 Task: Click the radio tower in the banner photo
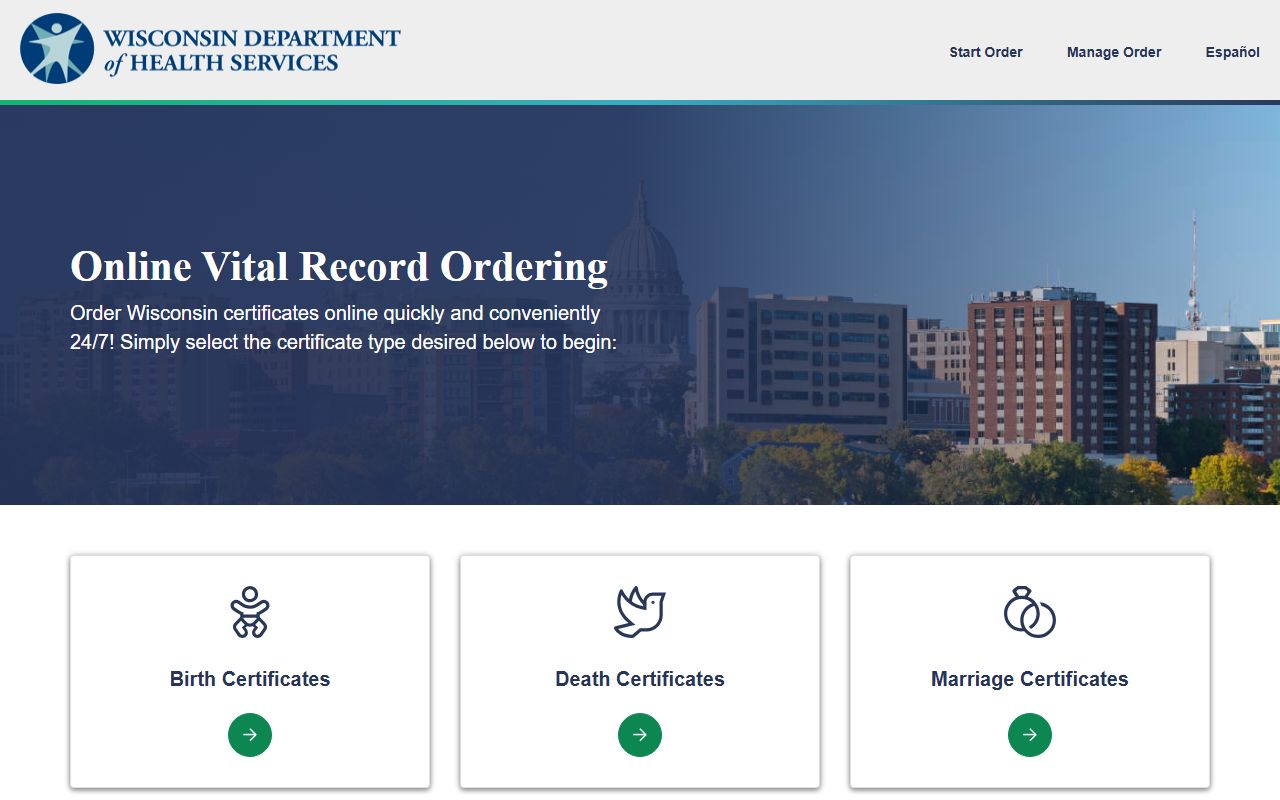[x=1192, y=275]
